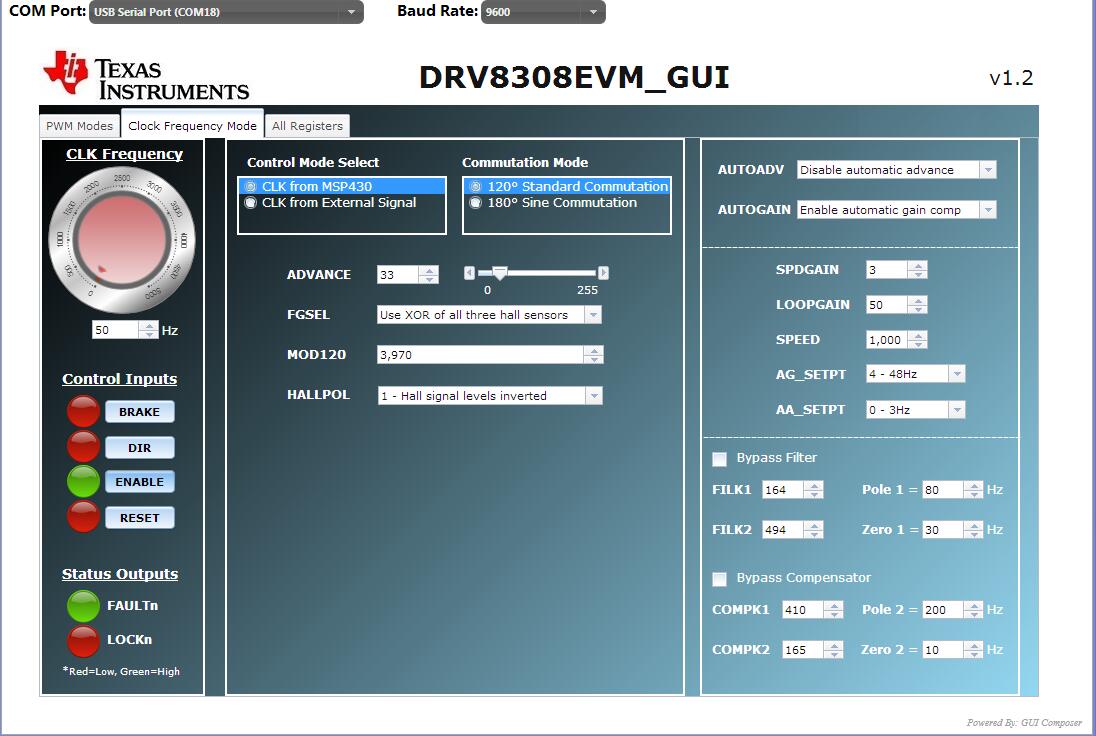The width and height of the screenshot is (1096, 736).
Task: Click the red BRAKE indicator LED
Action: tap(83, 411)
